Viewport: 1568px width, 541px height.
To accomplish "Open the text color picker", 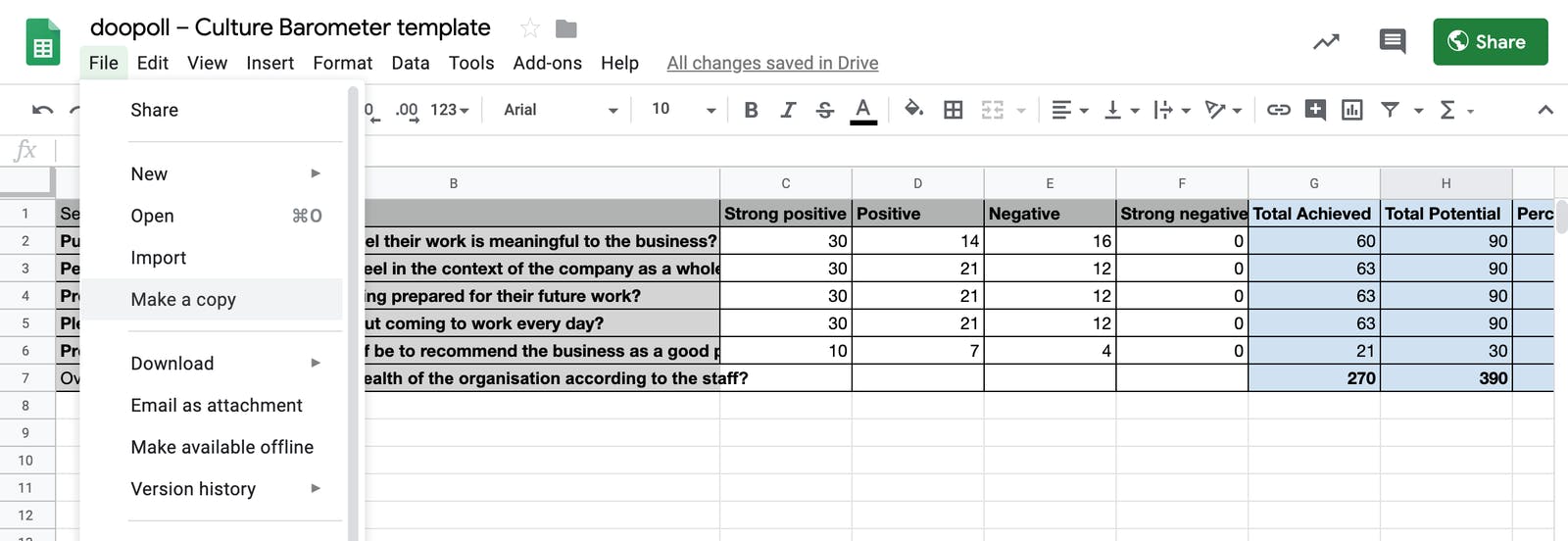I will pyautogui.click(x=863, y=110).
